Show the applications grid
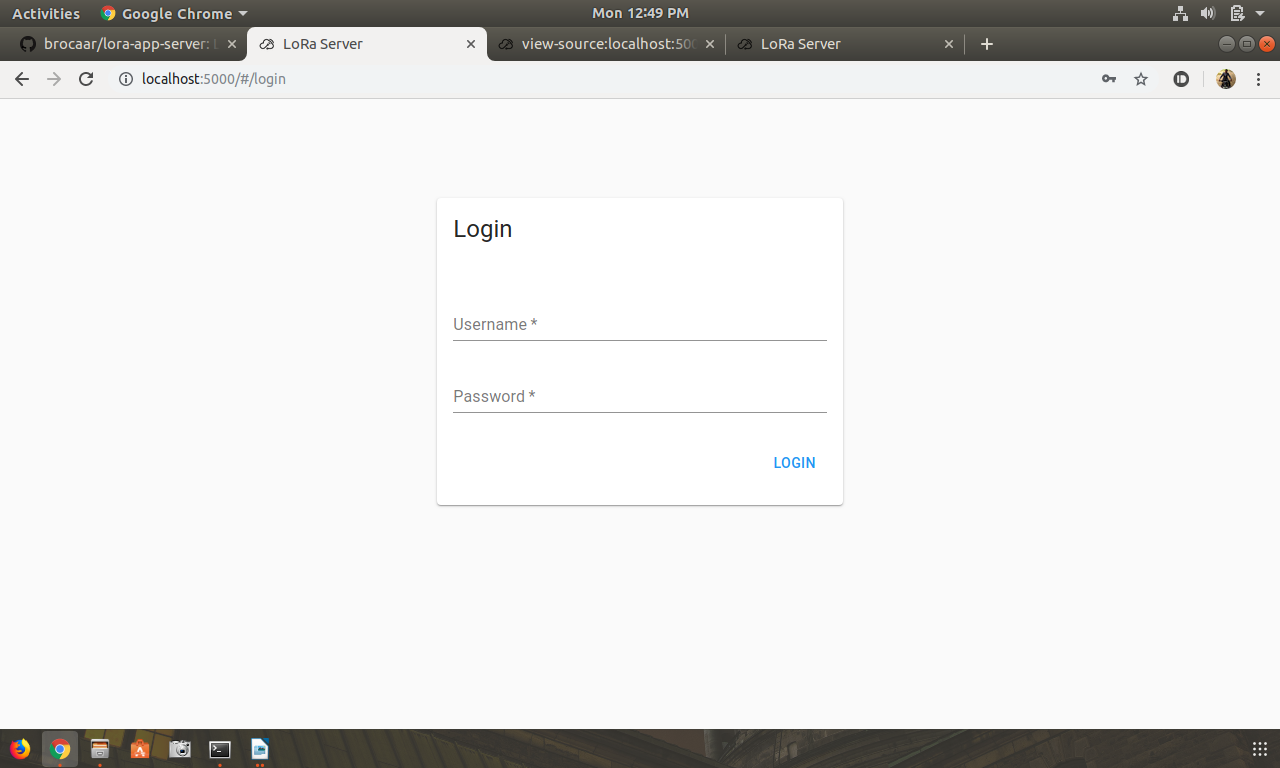 click(1260, 749)
